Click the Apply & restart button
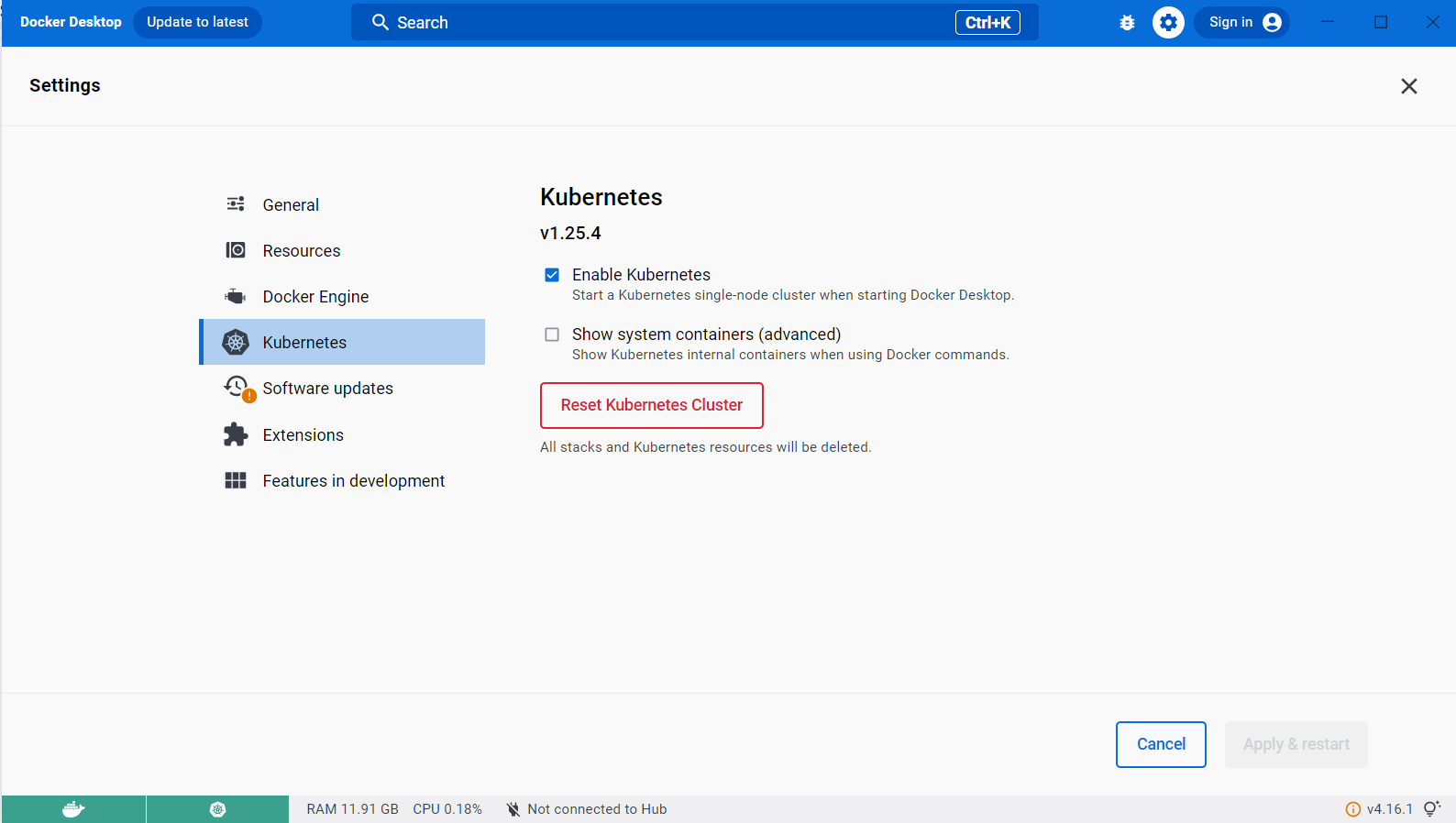Viewport: 1456px width, 823px height. 1296,744
